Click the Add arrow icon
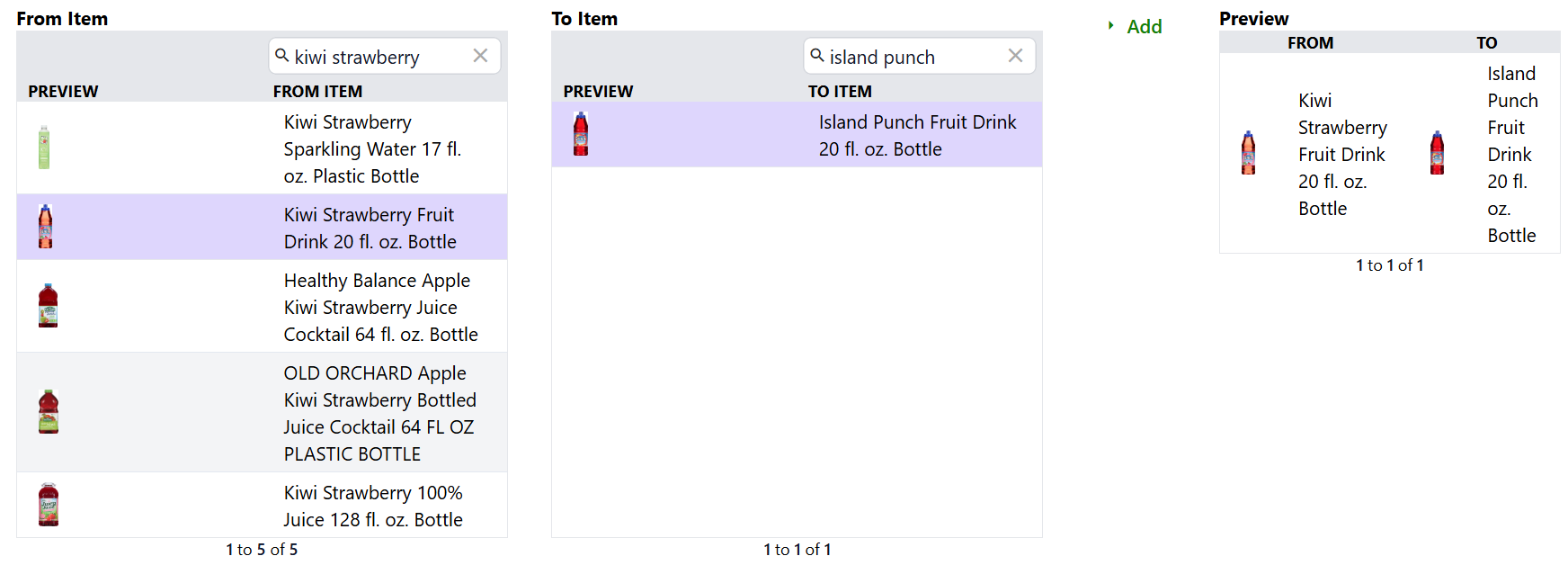The height and width of the screenshot is (565, 1568). [1111, 26]
